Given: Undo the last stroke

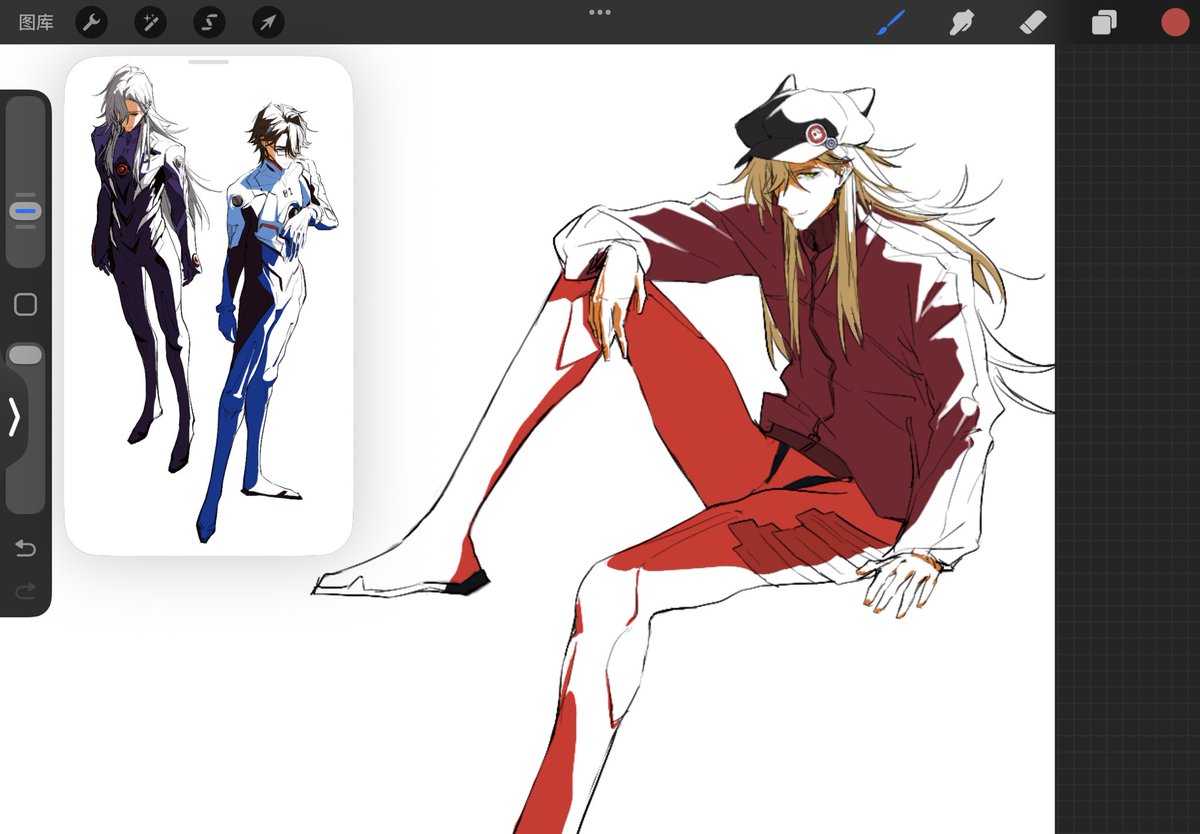Looking at the screenshot, I should pos(26,548).
